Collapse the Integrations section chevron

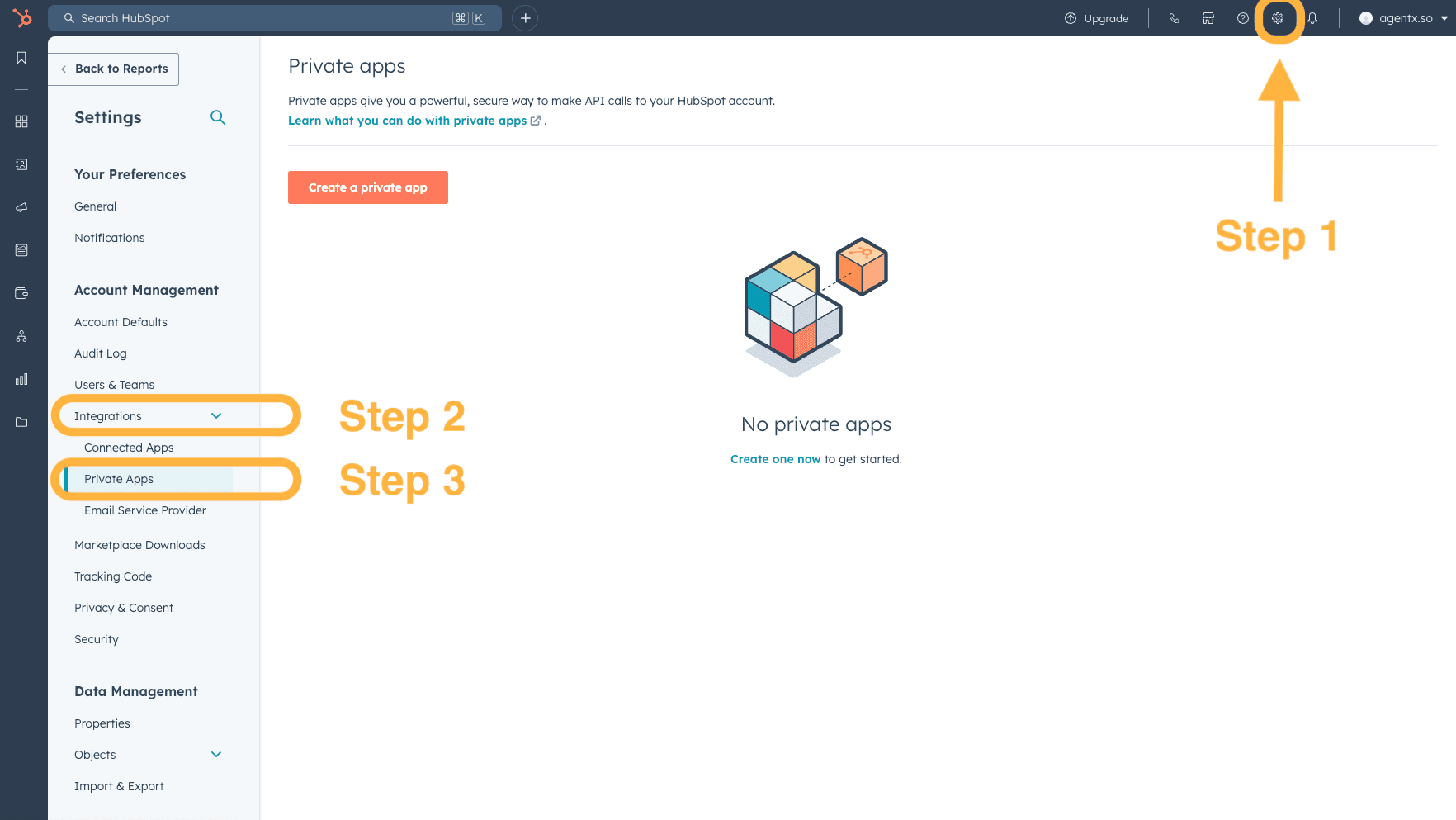pos(216,415)
